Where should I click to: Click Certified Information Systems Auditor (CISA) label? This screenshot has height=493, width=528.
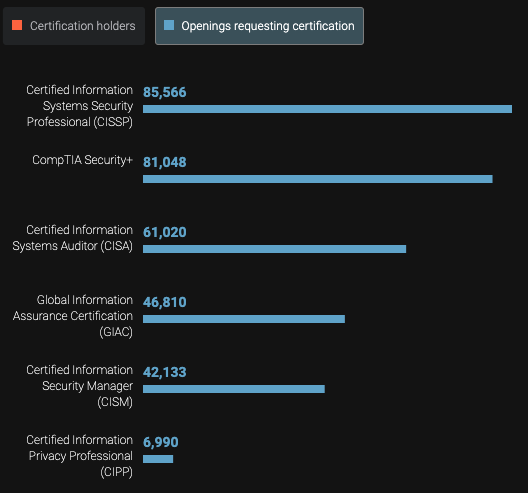72,238
